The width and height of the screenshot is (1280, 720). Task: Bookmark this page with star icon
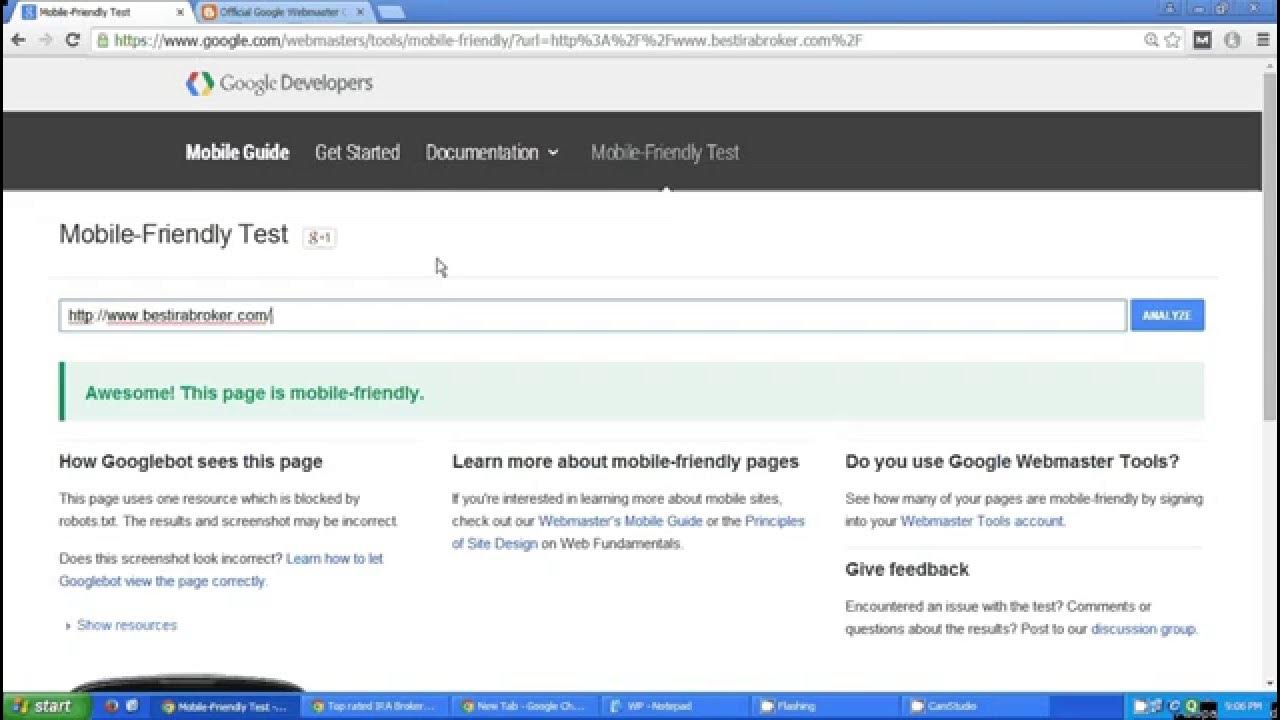(x=1173, y=41)
